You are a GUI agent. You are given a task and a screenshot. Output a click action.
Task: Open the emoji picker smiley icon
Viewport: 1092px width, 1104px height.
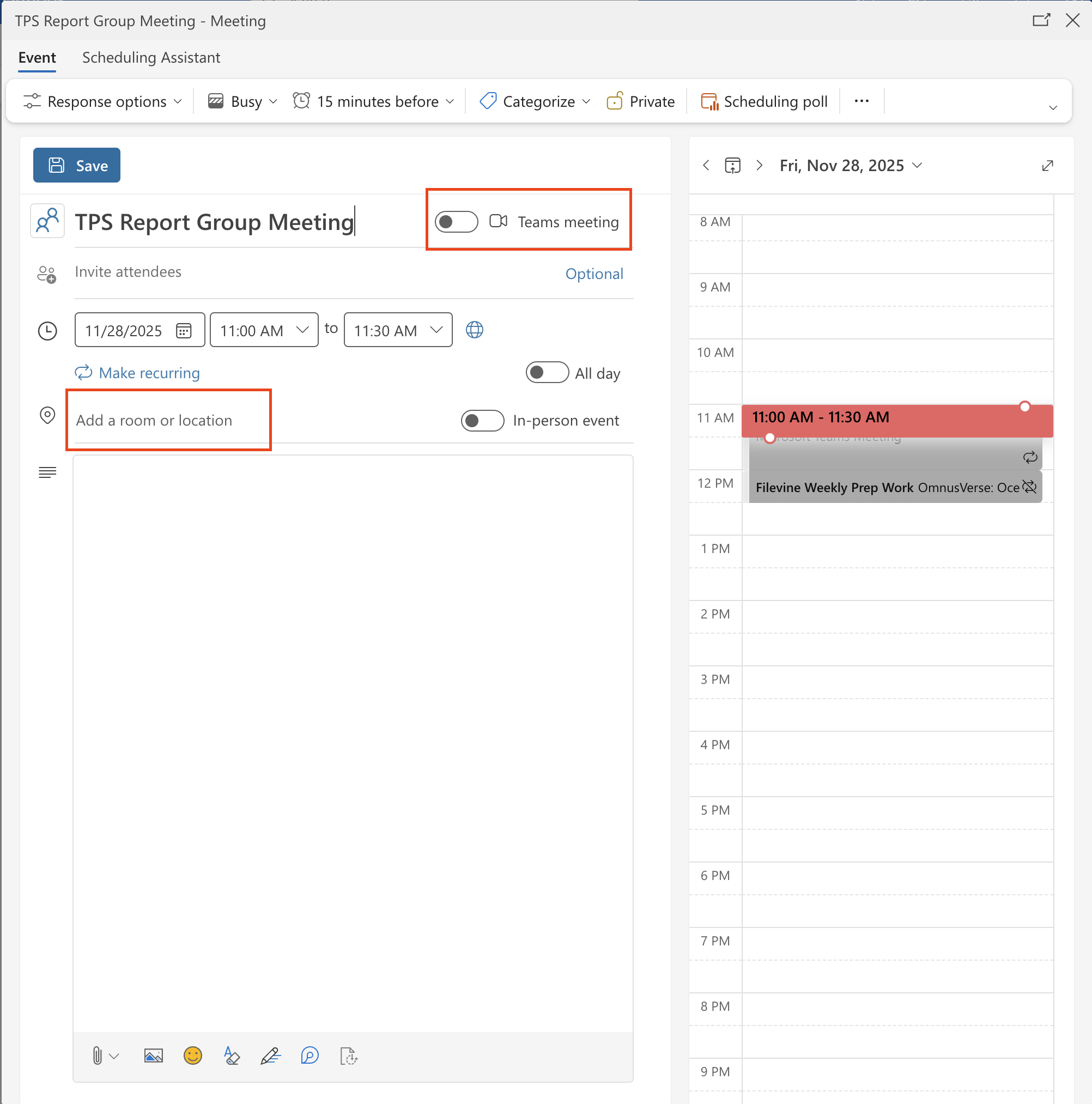tap(192, 1056)
